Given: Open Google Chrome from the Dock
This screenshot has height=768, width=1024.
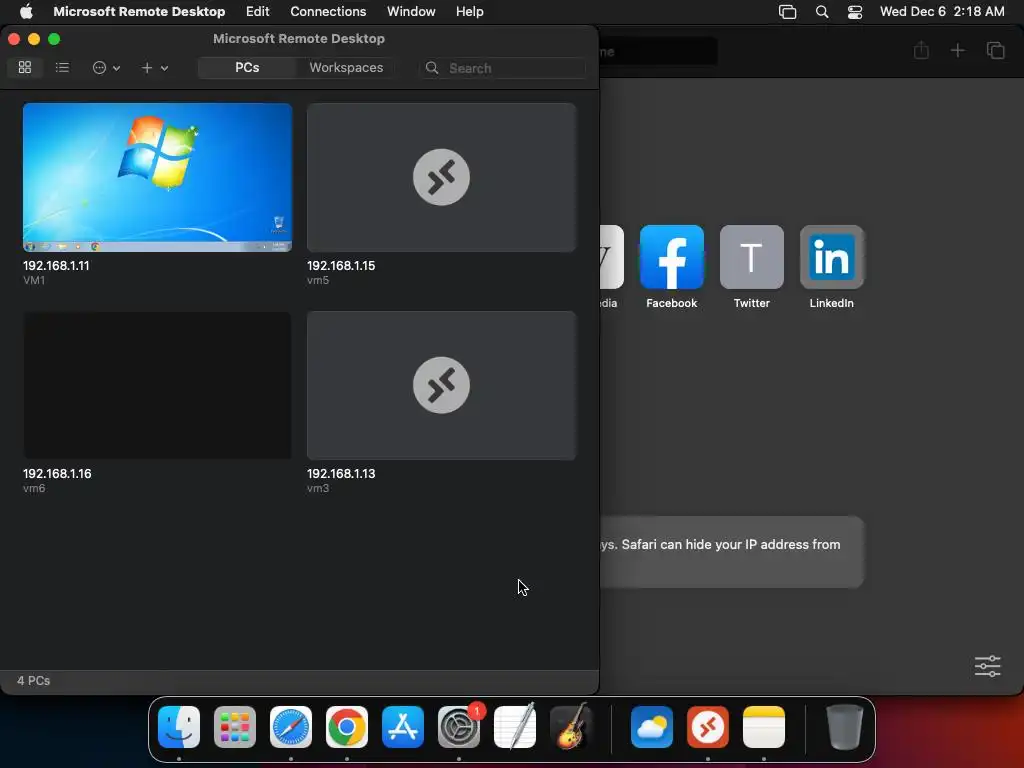Looking at the screenshot, I should click(x=347, y=727).
